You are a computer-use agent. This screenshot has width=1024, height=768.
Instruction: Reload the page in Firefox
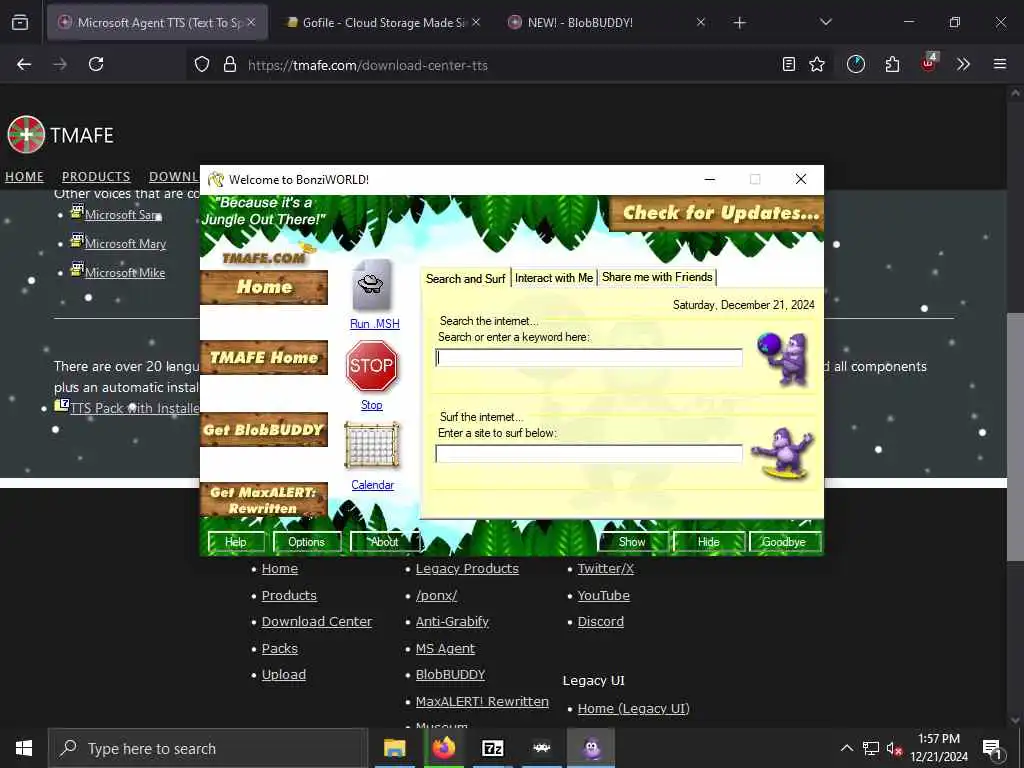[96, 65]
